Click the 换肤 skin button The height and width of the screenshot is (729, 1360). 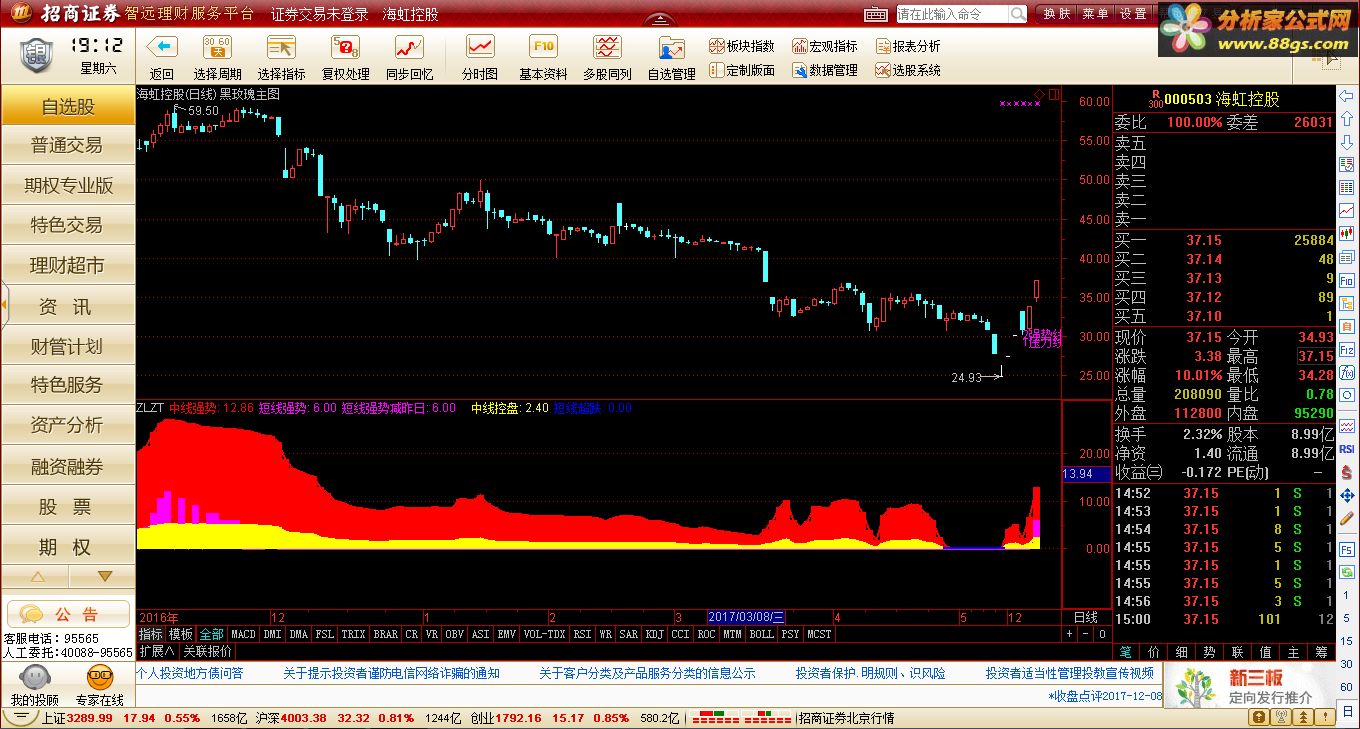point(1057,14)
